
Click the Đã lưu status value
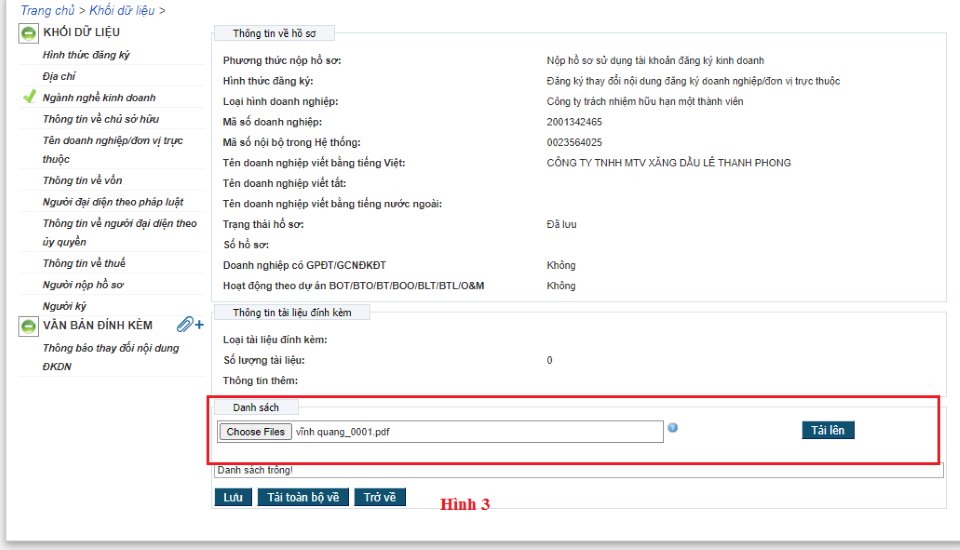click(x=561, y=224)
